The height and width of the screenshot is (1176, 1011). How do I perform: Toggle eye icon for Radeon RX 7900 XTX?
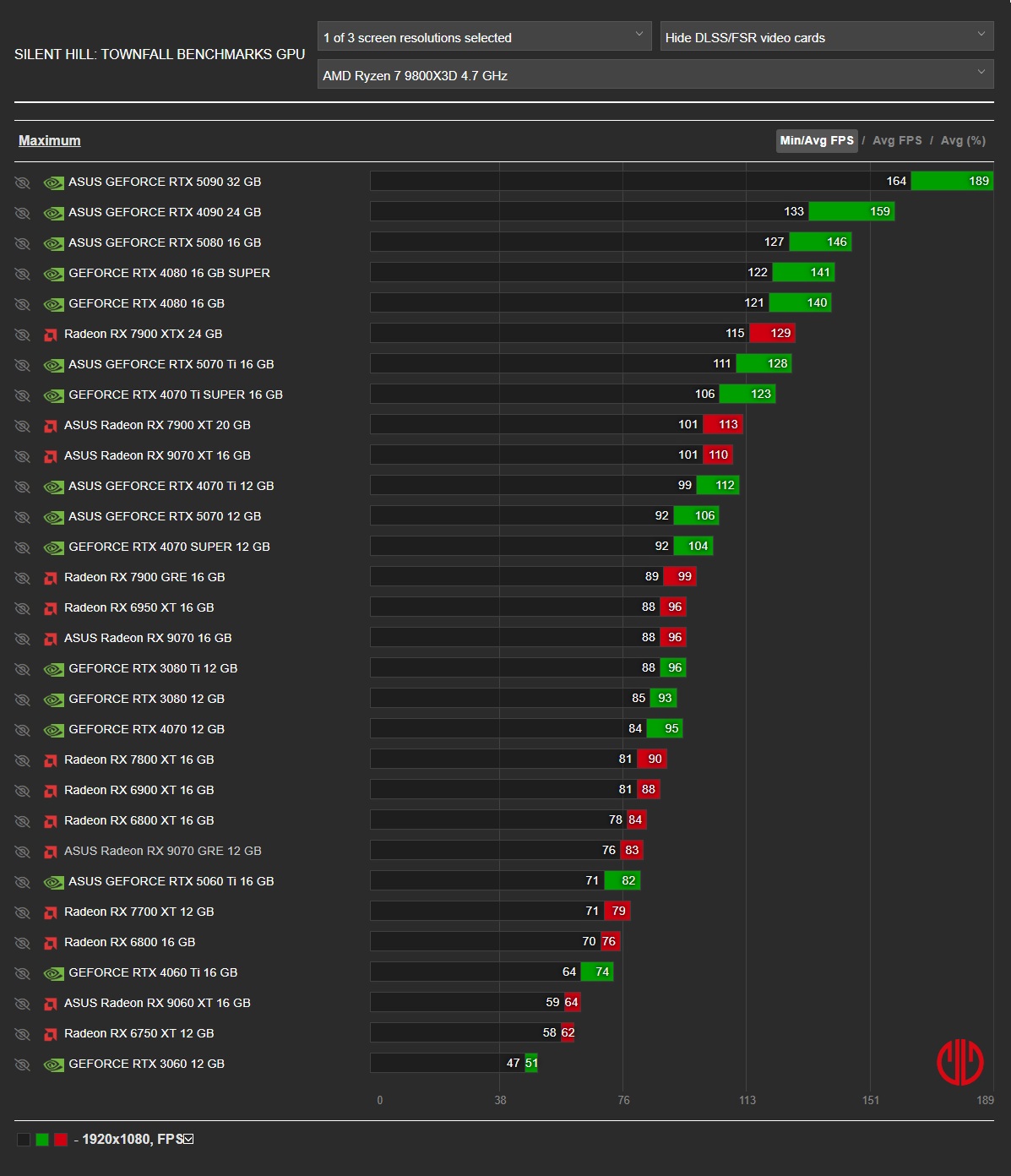click(x=22, y=335)
